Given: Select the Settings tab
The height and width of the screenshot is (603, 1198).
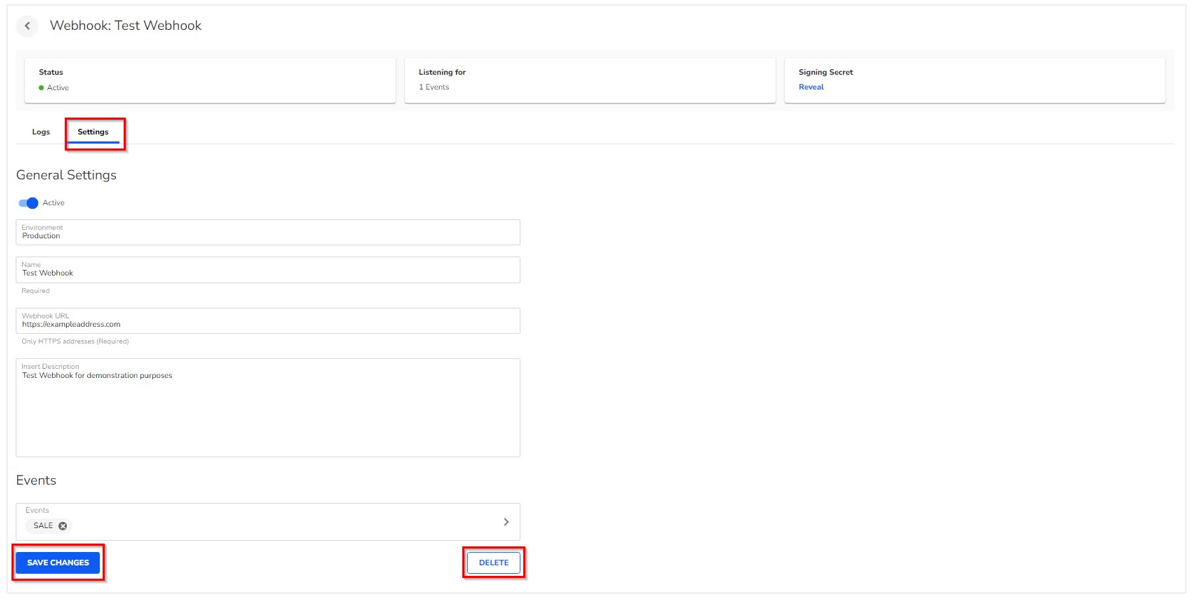Looking at the screenshot, I should [x=93, y=132].
